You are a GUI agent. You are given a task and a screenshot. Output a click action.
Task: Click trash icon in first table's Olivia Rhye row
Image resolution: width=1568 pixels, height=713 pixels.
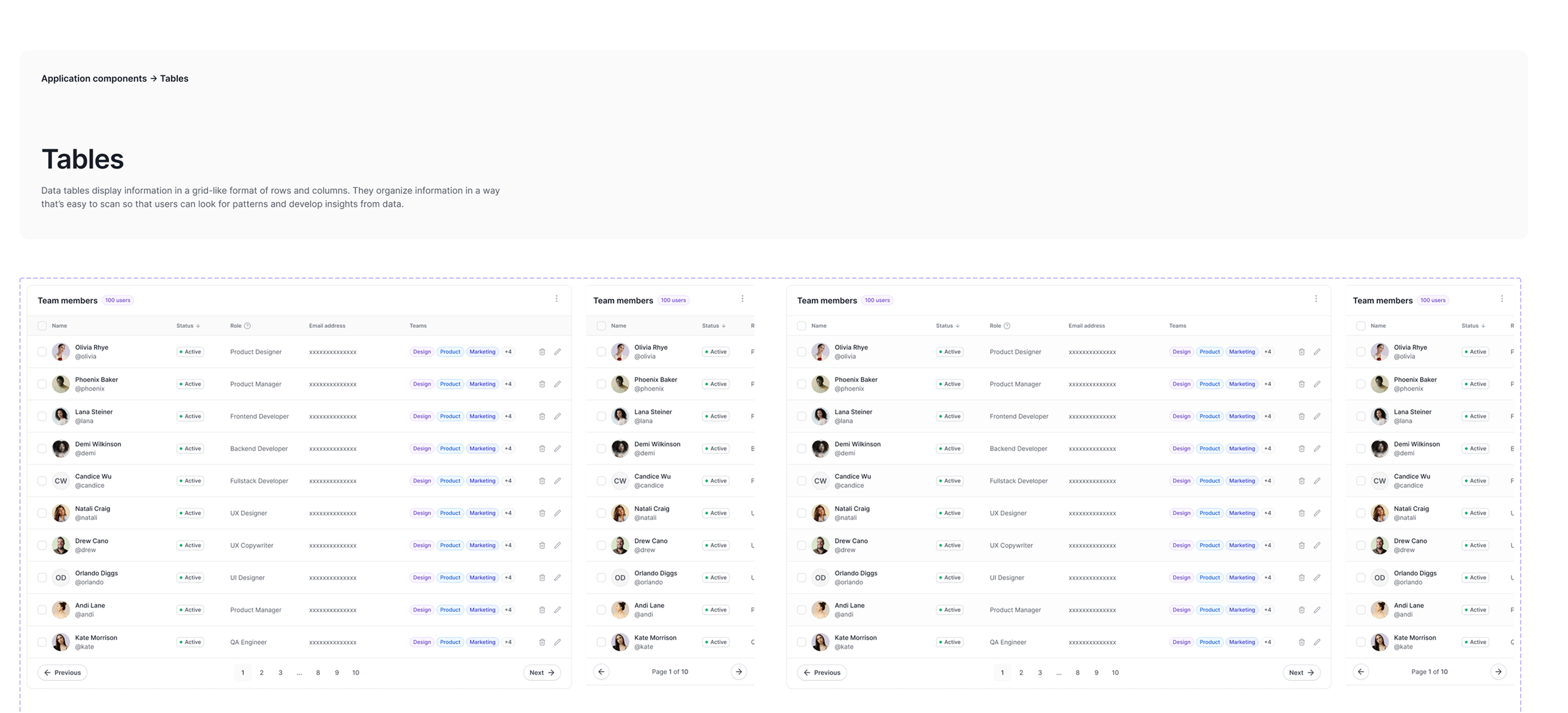[542, 352]
